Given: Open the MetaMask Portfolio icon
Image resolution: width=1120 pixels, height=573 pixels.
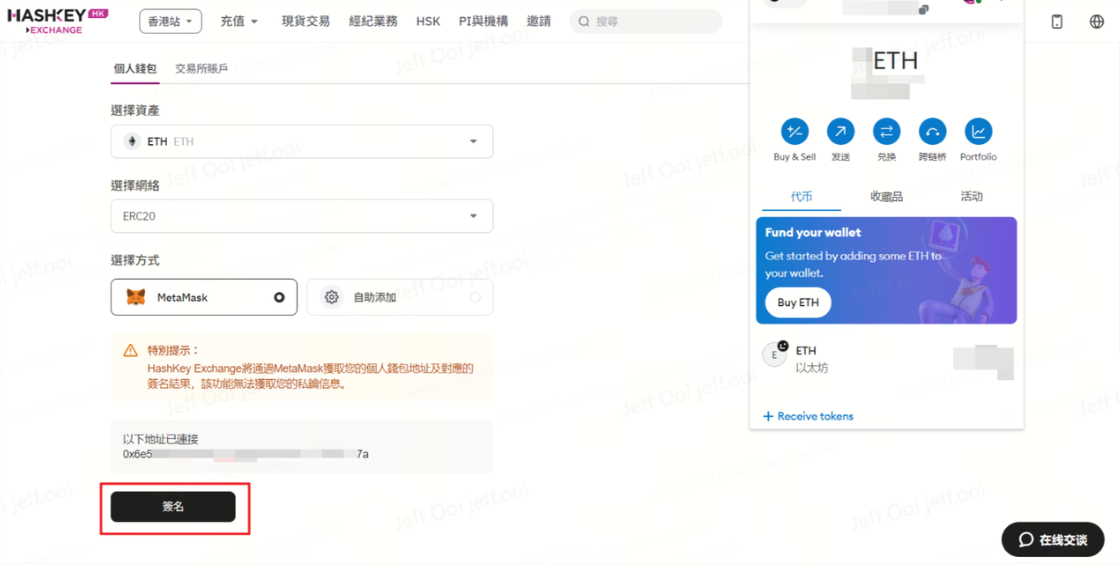Looking at the screenshot, I should (x=978, y=131).
